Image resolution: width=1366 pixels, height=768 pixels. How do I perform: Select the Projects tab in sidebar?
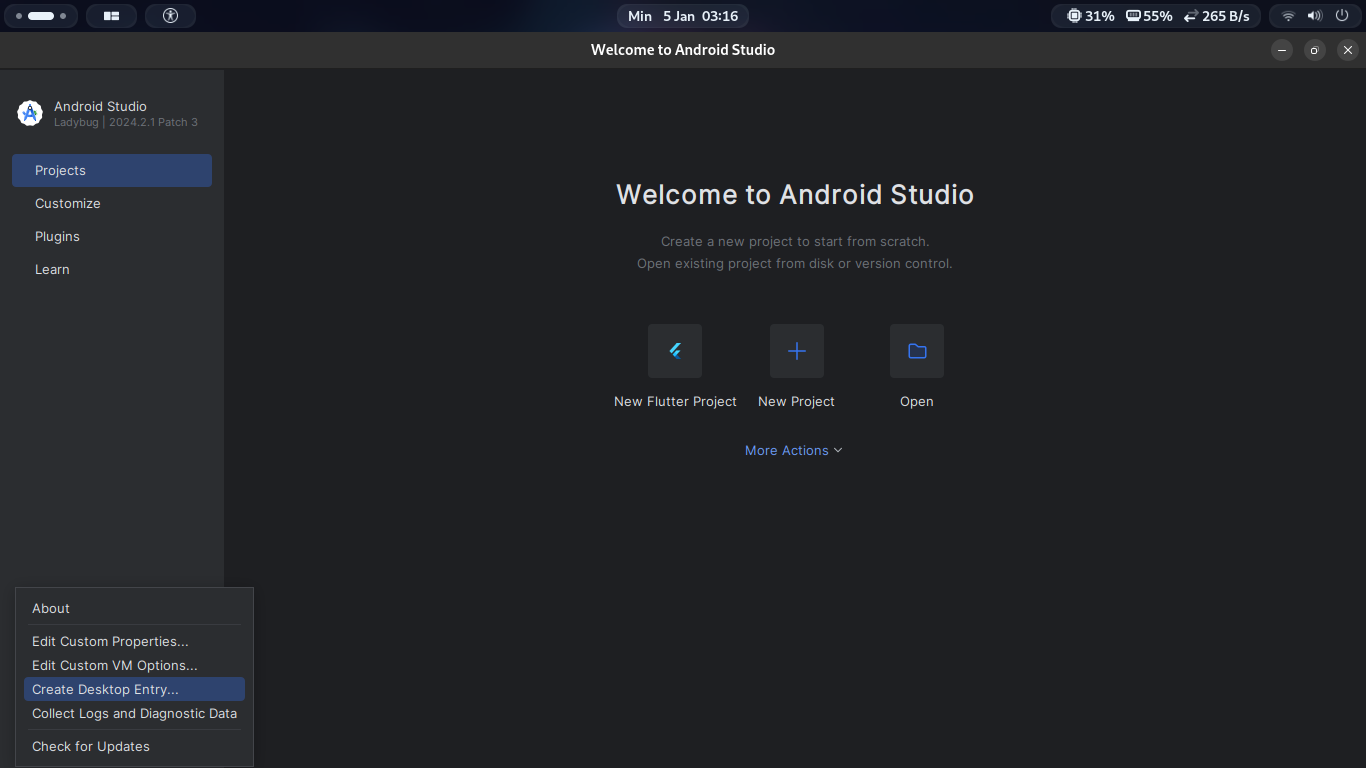112,170
